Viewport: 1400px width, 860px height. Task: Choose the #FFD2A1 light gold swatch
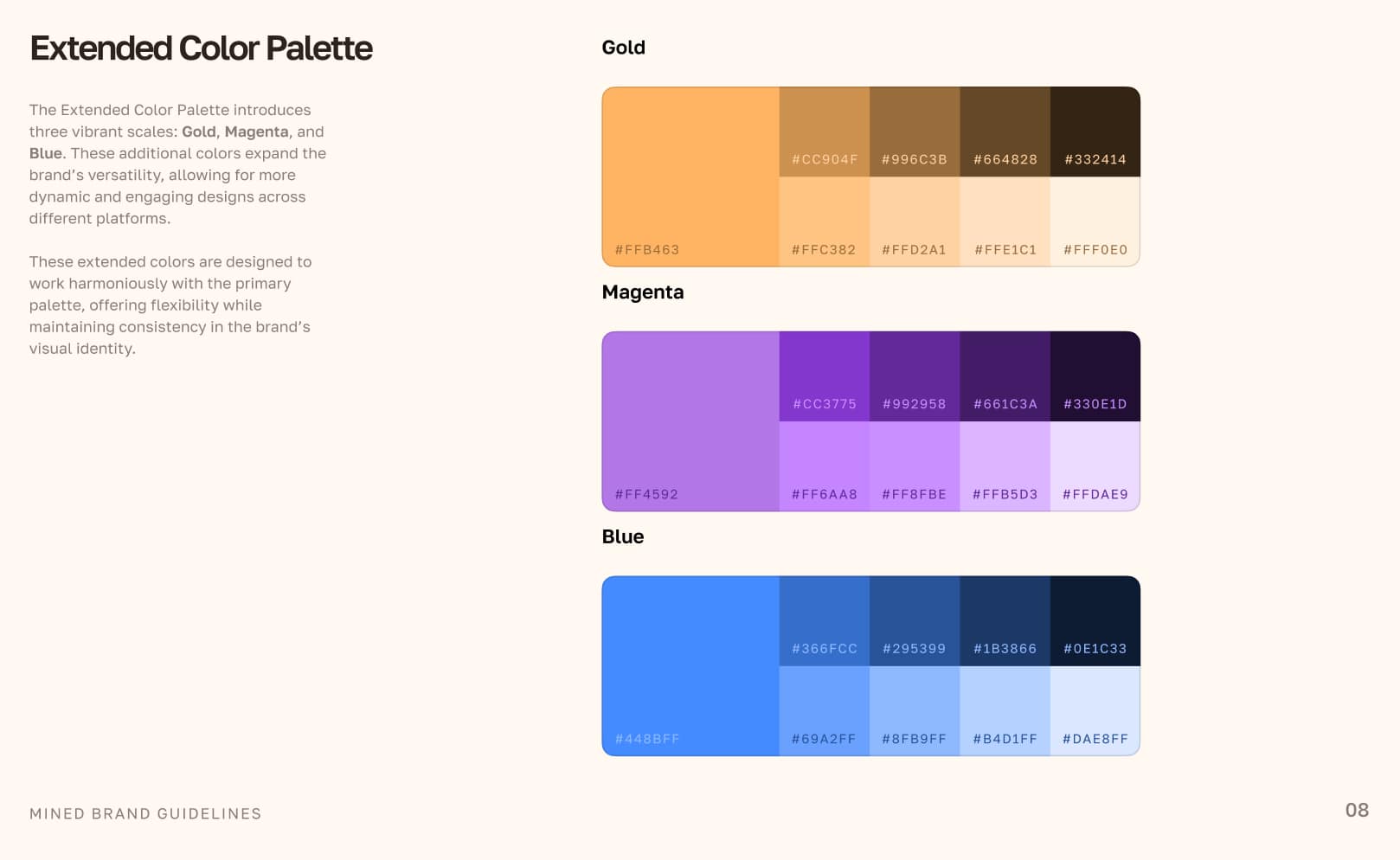(x=915, y=221)
